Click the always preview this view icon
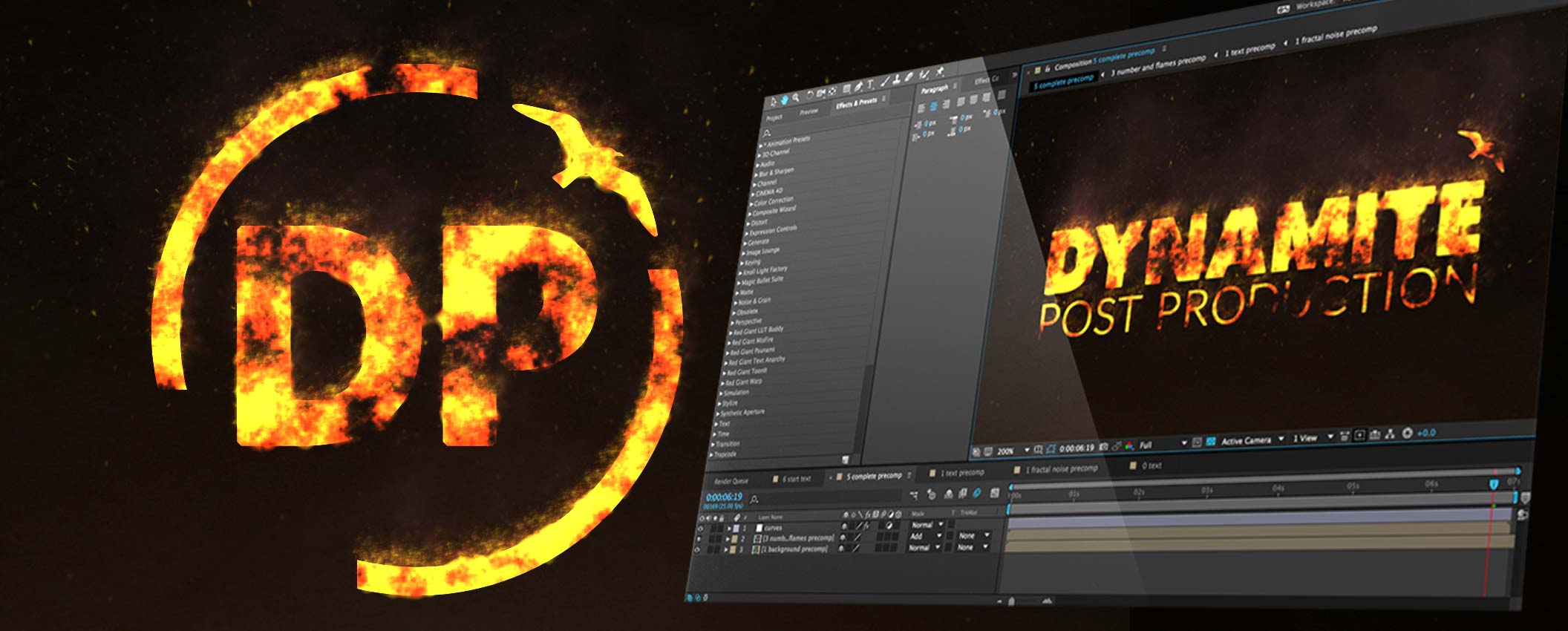The image size is (1568, 631). [976, 452]
